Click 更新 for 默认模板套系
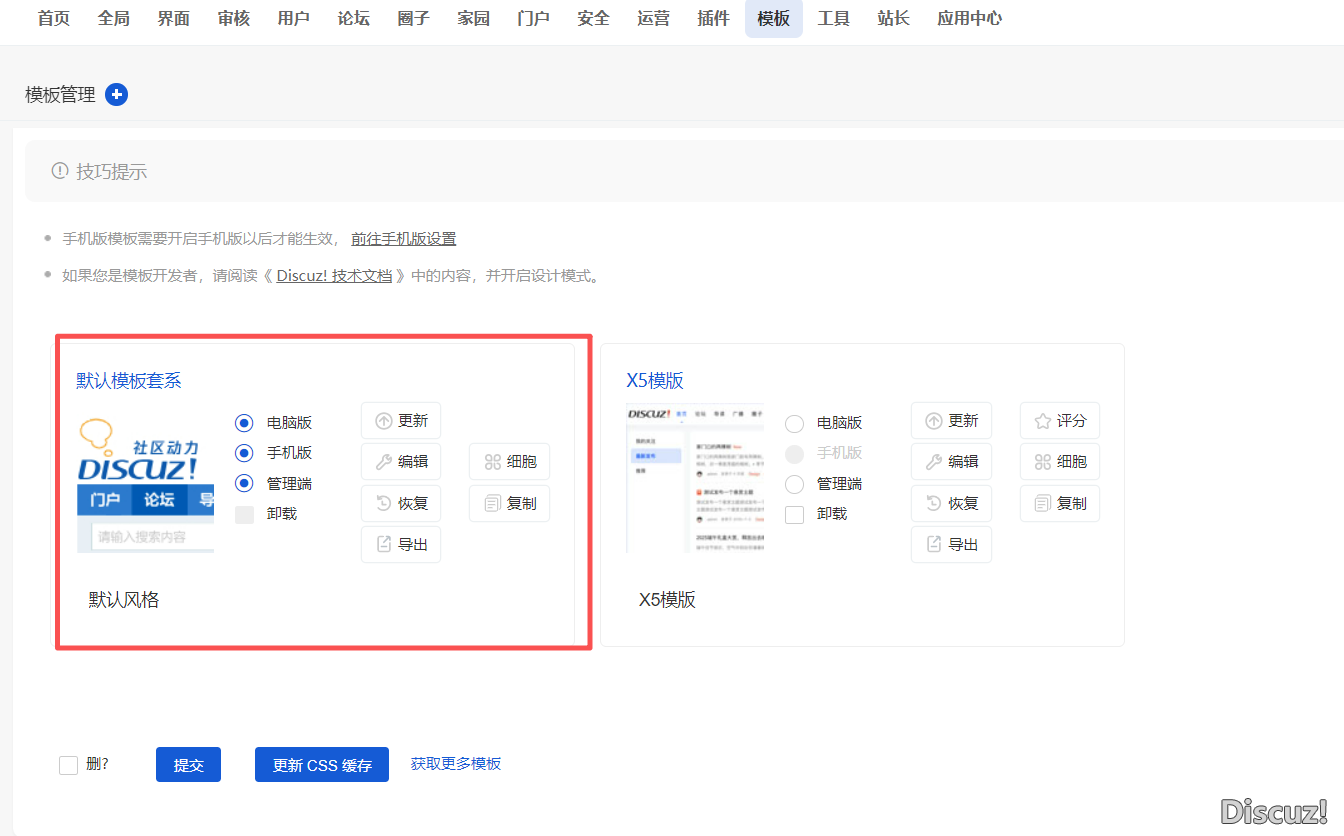 pyautogui.click(x=401, y=421)
